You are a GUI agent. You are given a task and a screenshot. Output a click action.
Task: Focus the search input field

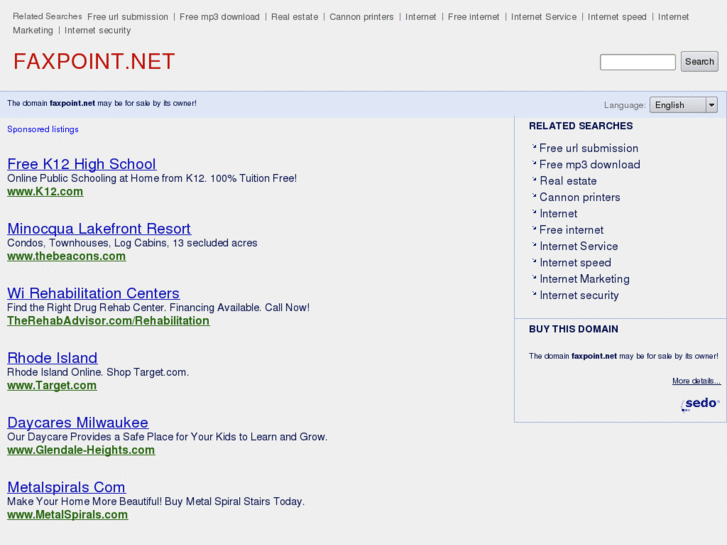(x=638, y=62)
